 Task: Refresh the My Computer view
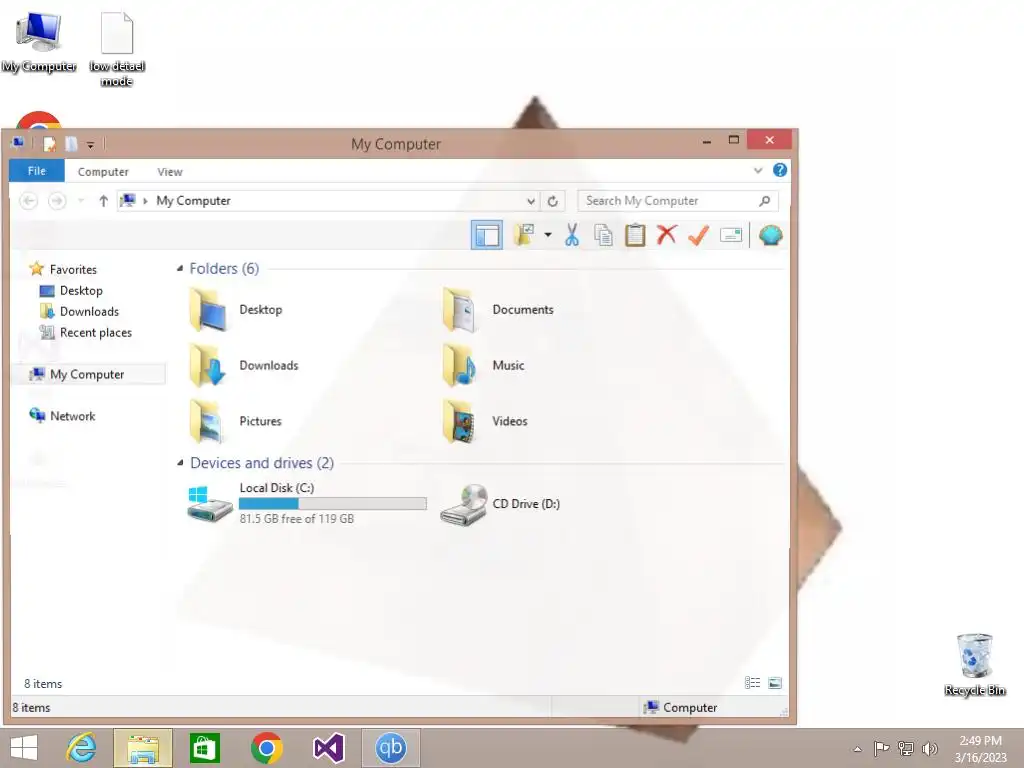tap(552, 201)
